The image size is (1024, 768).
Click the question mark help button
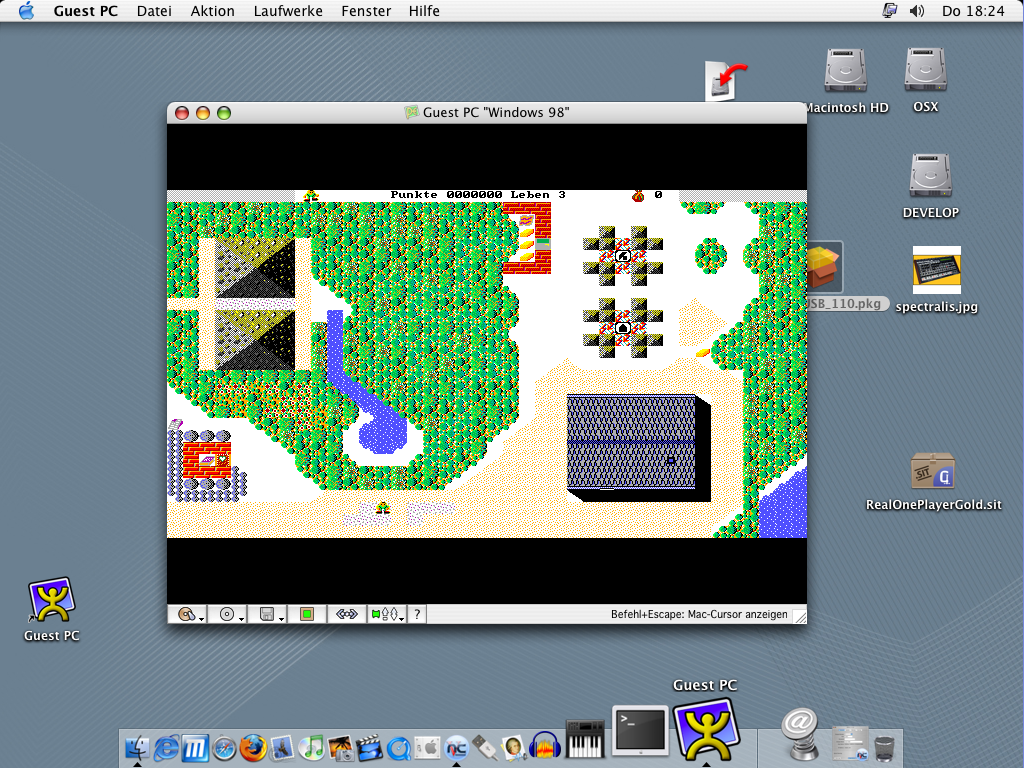coord(417,615)
